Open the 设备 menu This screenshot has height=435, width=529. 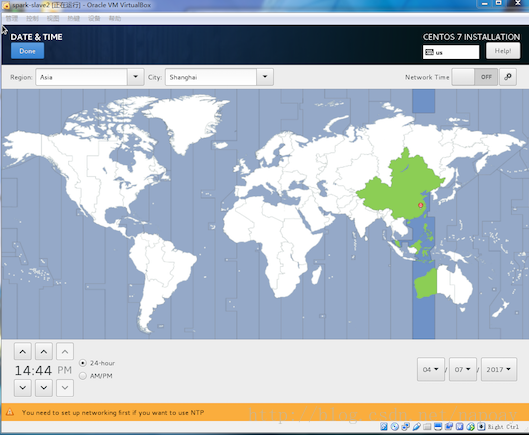[94, 18]
